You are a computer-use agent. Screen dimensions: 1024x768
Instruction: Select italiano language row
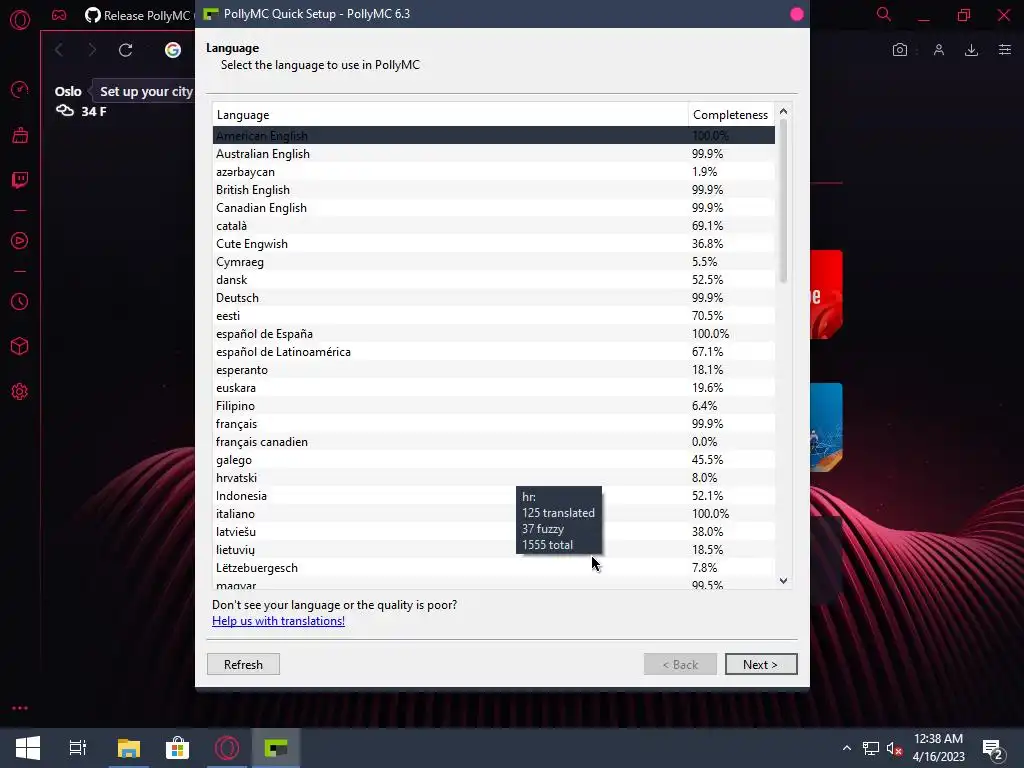click(x=494, y=513)
